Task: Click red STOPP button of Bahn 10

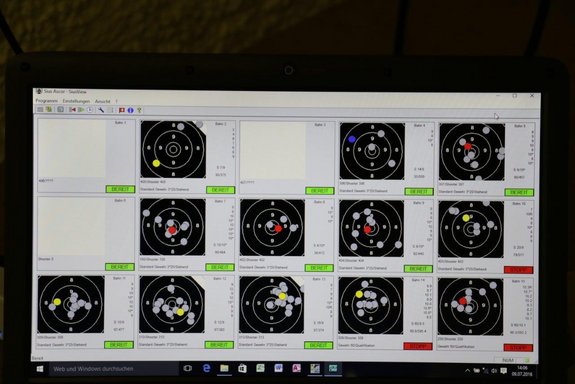Action: point(519,270)
